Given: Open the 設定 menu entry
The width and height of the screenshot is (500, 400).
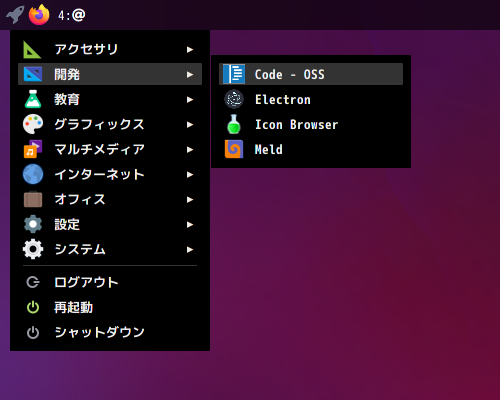Looking at the screenshot, I should point(110,224).
